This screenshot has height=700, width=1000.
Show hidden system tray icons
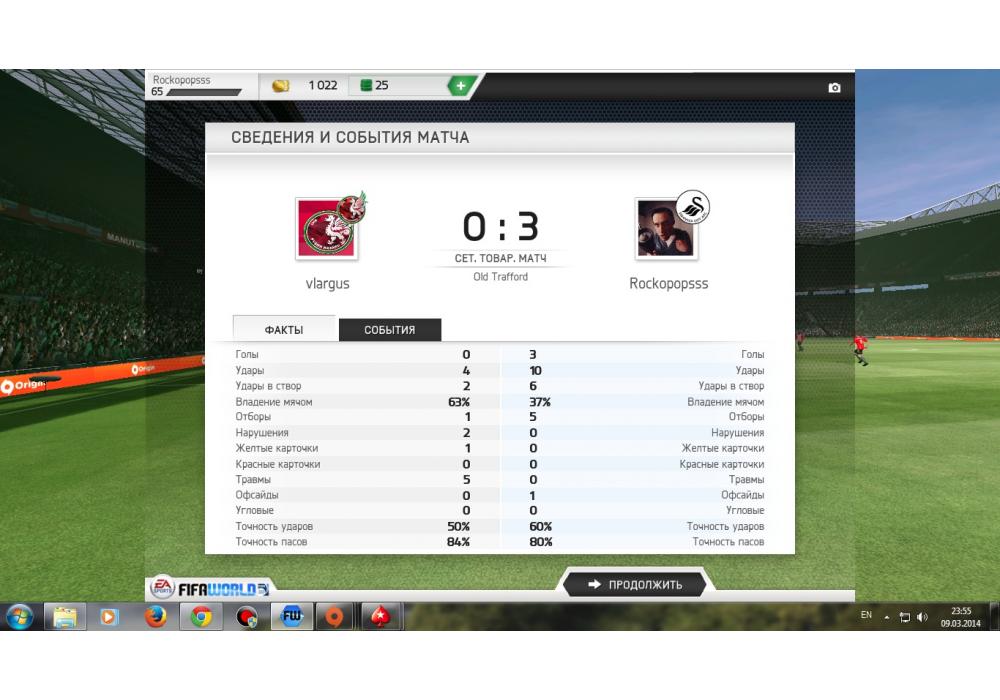pos(886,617)
